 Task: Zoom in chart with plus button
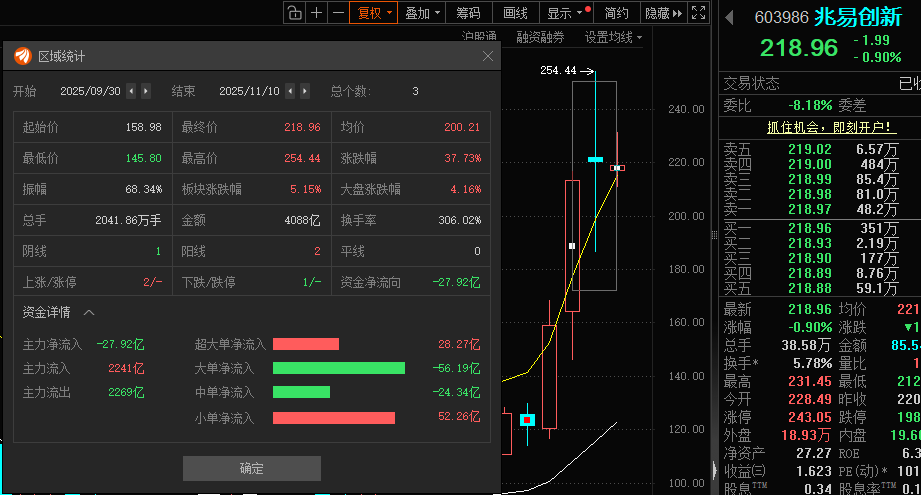tap(317, 12)
